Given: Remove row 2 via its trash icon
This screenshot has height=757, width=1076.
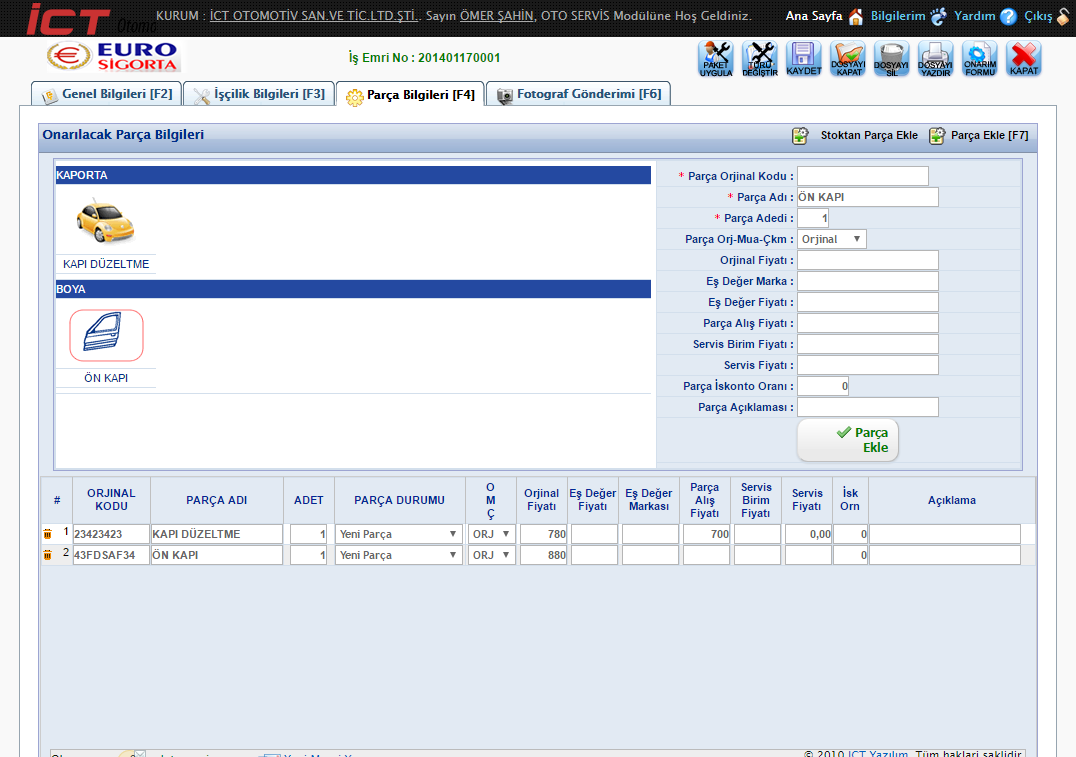Looking at the screenshot, I should click(47, 555).
